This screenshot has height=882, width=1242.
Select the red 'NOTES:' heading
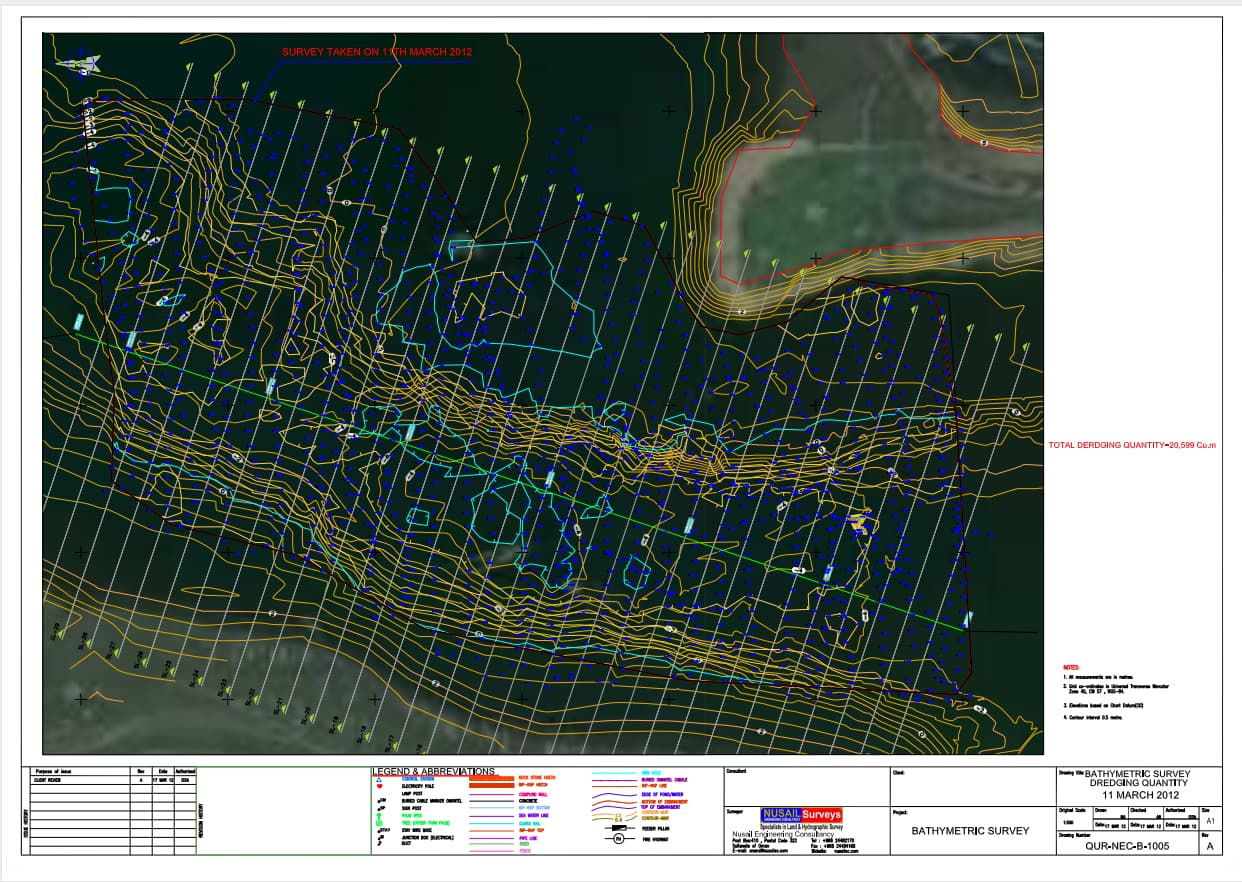pos(1071,667)
